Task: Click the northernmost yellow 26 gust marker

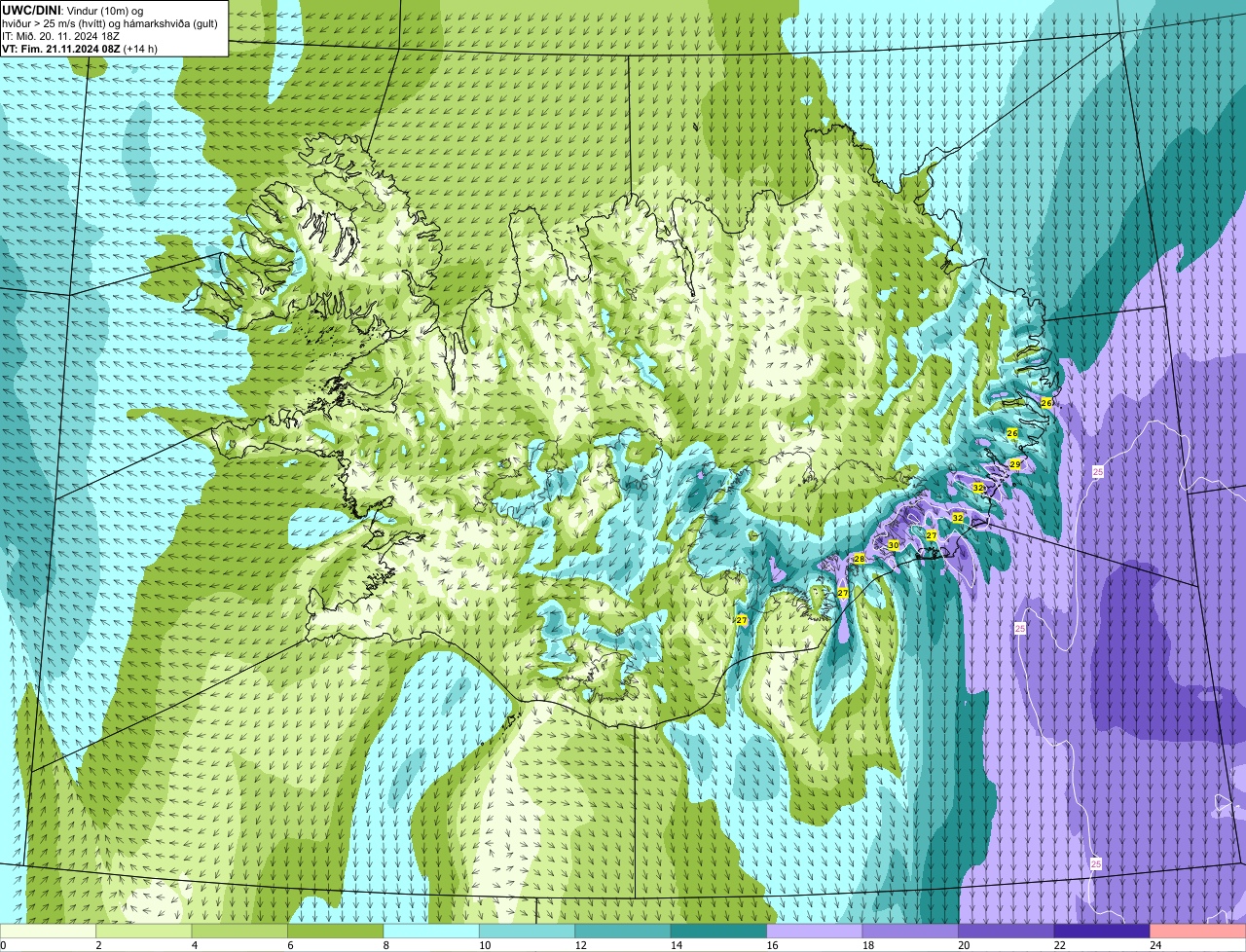Action: [x=1046, y=402]
